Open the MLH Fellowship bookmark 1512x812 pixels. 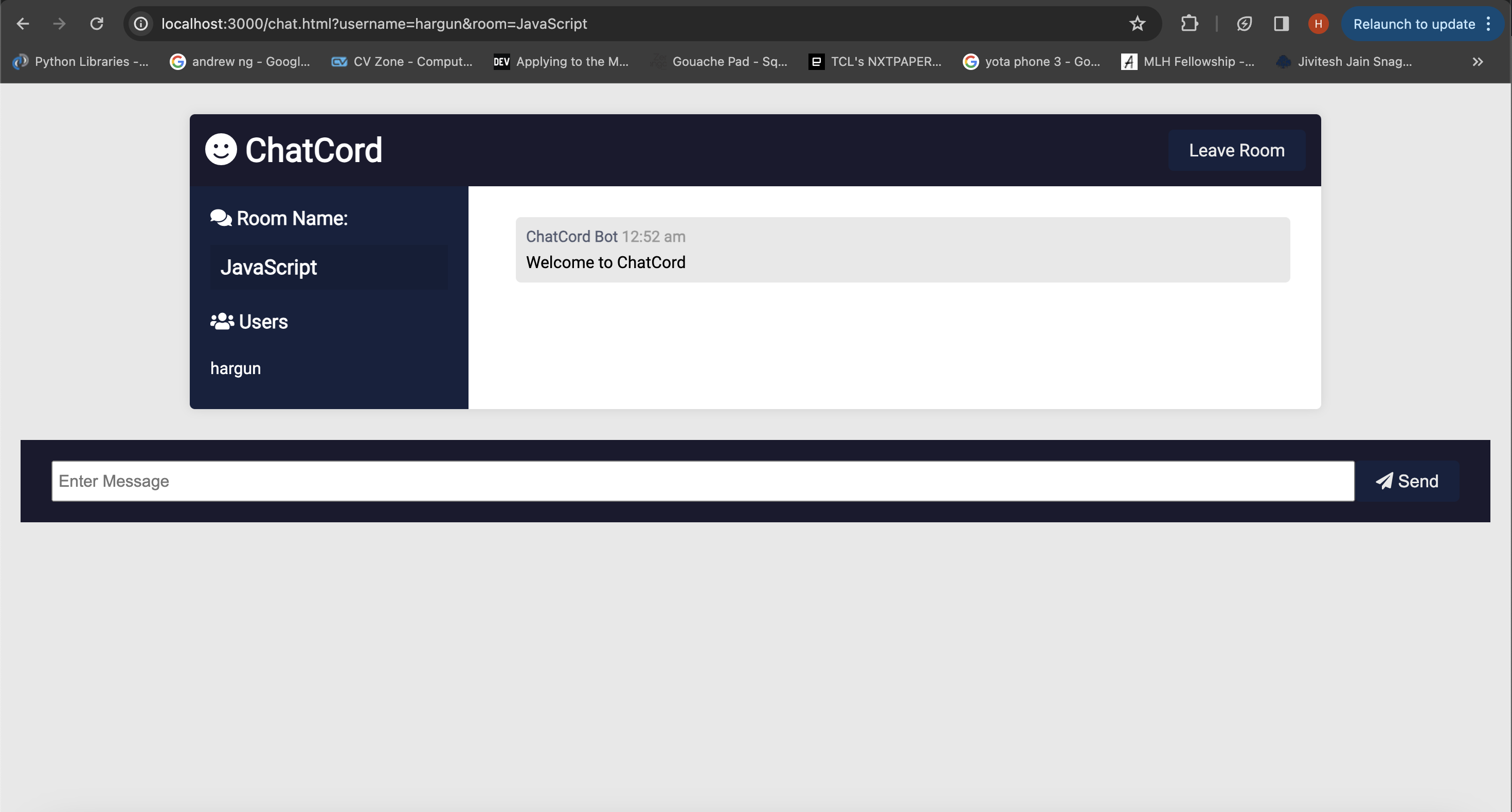pyautogui.click(x=1188, y=62)
